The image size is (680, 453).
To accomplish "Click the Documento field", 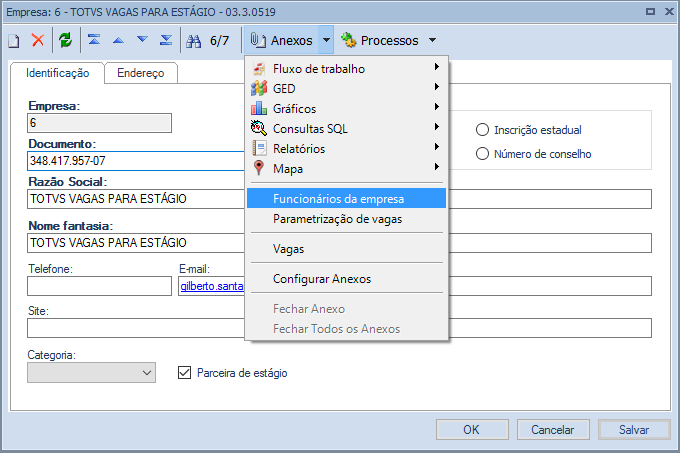I will [136, 161].
